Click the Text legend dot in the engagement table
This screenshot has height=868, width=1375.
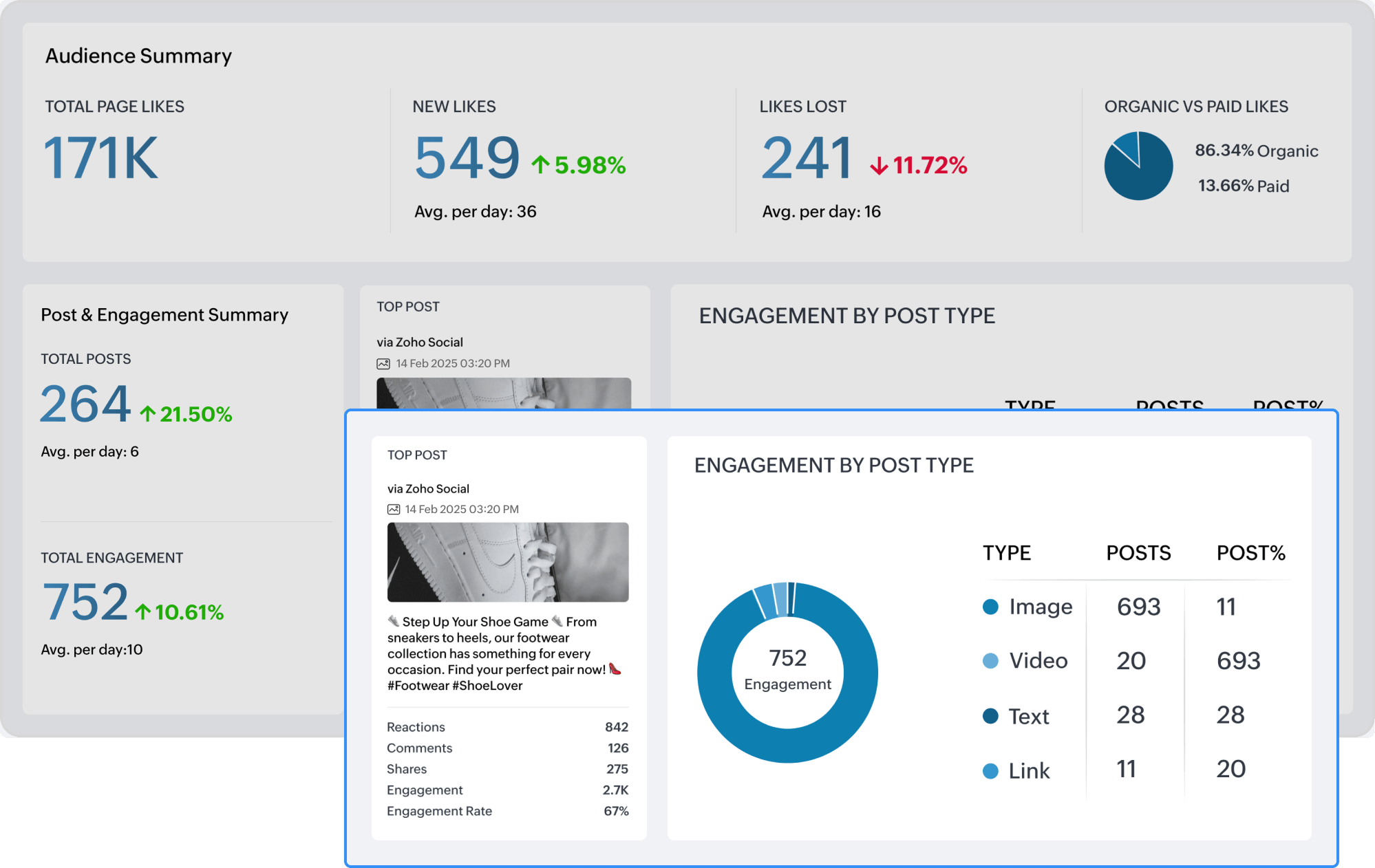[x=990, y=716]
